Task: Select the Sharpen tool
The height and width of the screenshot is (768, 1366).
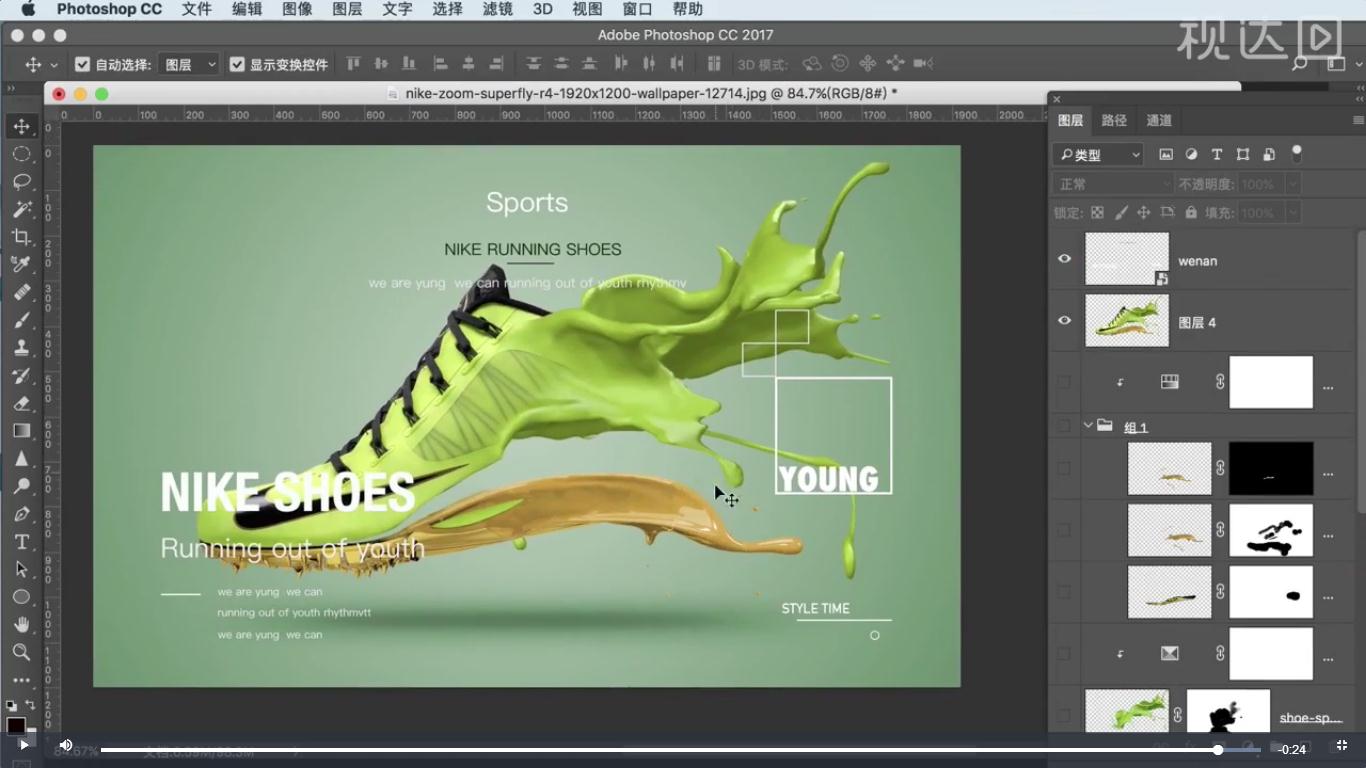Action: click(21, 459)
